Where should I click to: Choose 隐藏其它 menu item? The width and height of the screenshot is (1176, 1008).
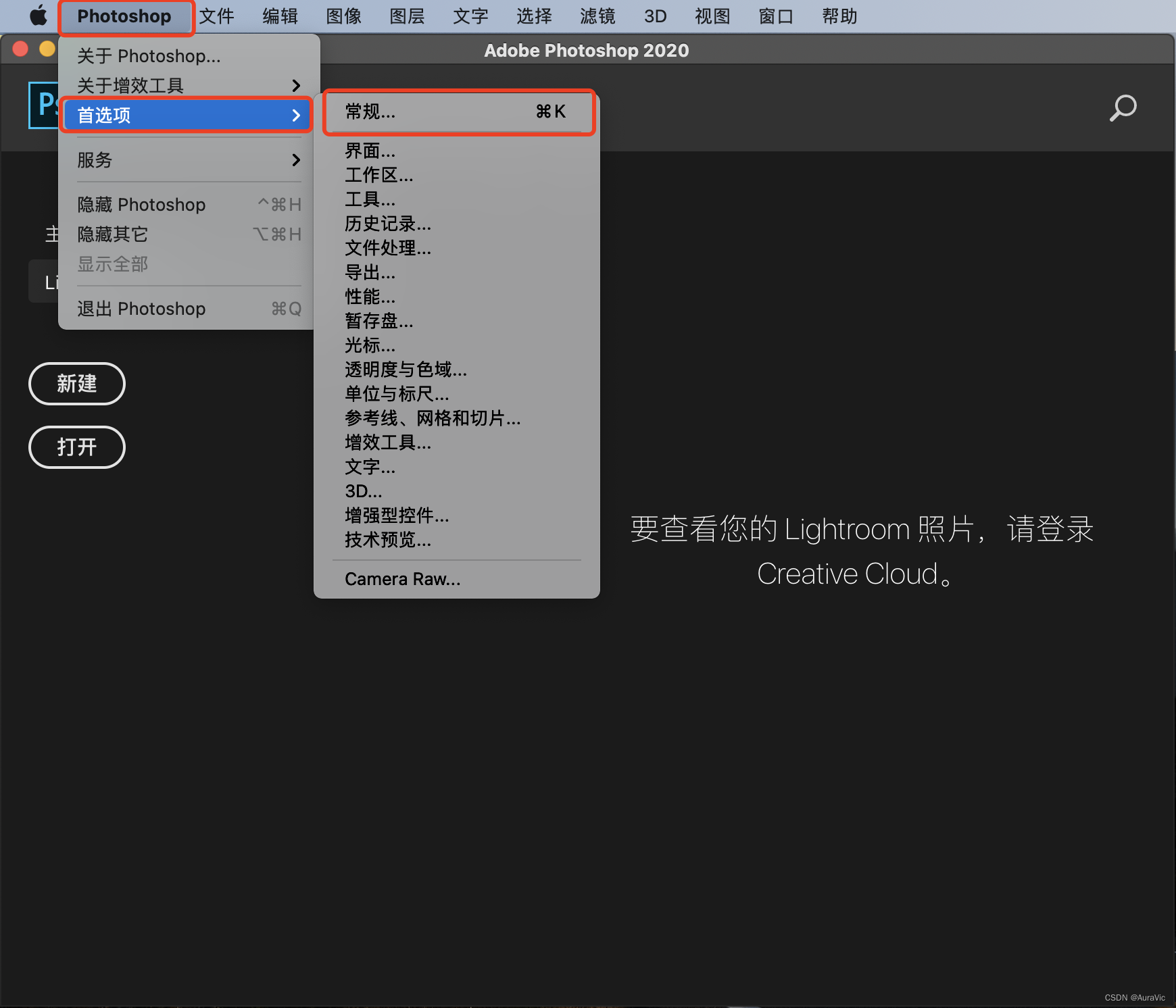point(189,234)
